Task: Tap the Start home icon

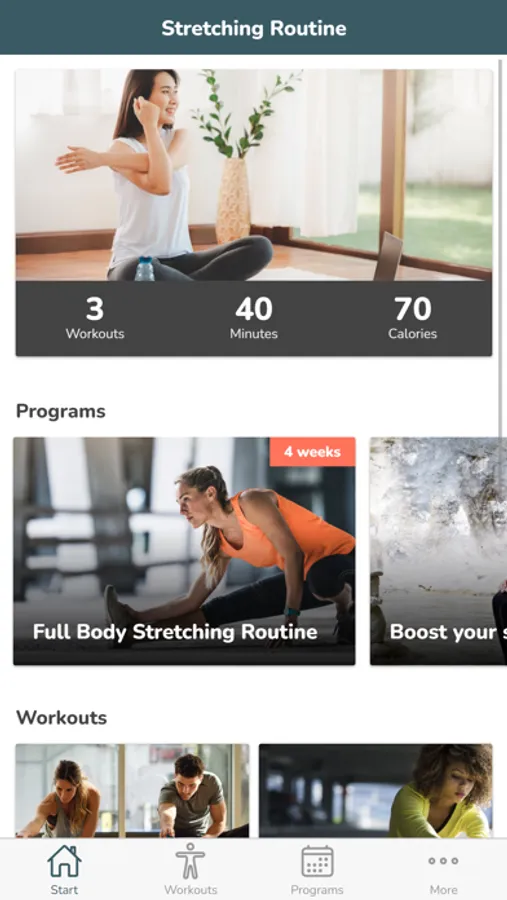Action: (x=64, y=861)
